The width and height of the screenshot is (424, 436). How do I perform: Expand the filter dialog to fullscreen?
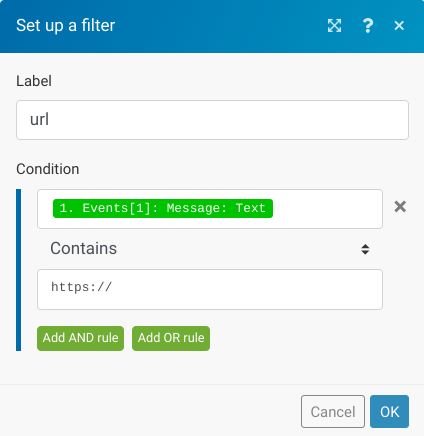pyautogui.click(x=334, y=26)
